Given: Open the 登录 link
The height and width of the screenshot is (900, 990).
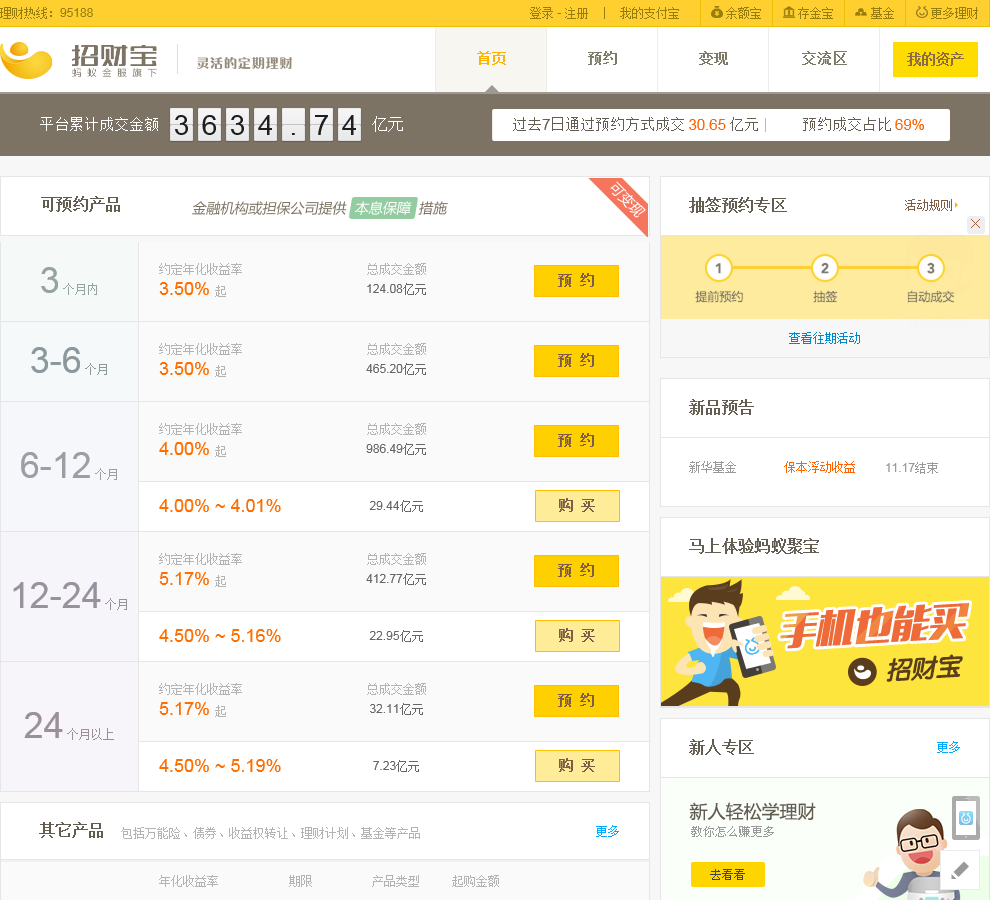Looking at the screenshot, I should pyautogui.click(x=541, y=13).
